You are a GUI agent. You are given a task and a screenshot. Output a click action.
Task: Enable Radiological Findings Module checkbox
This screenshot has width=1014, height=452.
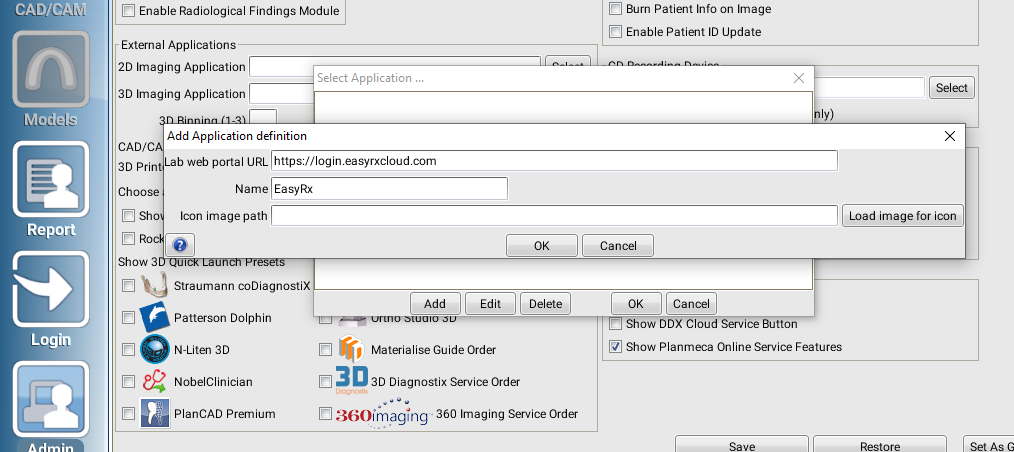pyautogui.click(x=129, y=10)
